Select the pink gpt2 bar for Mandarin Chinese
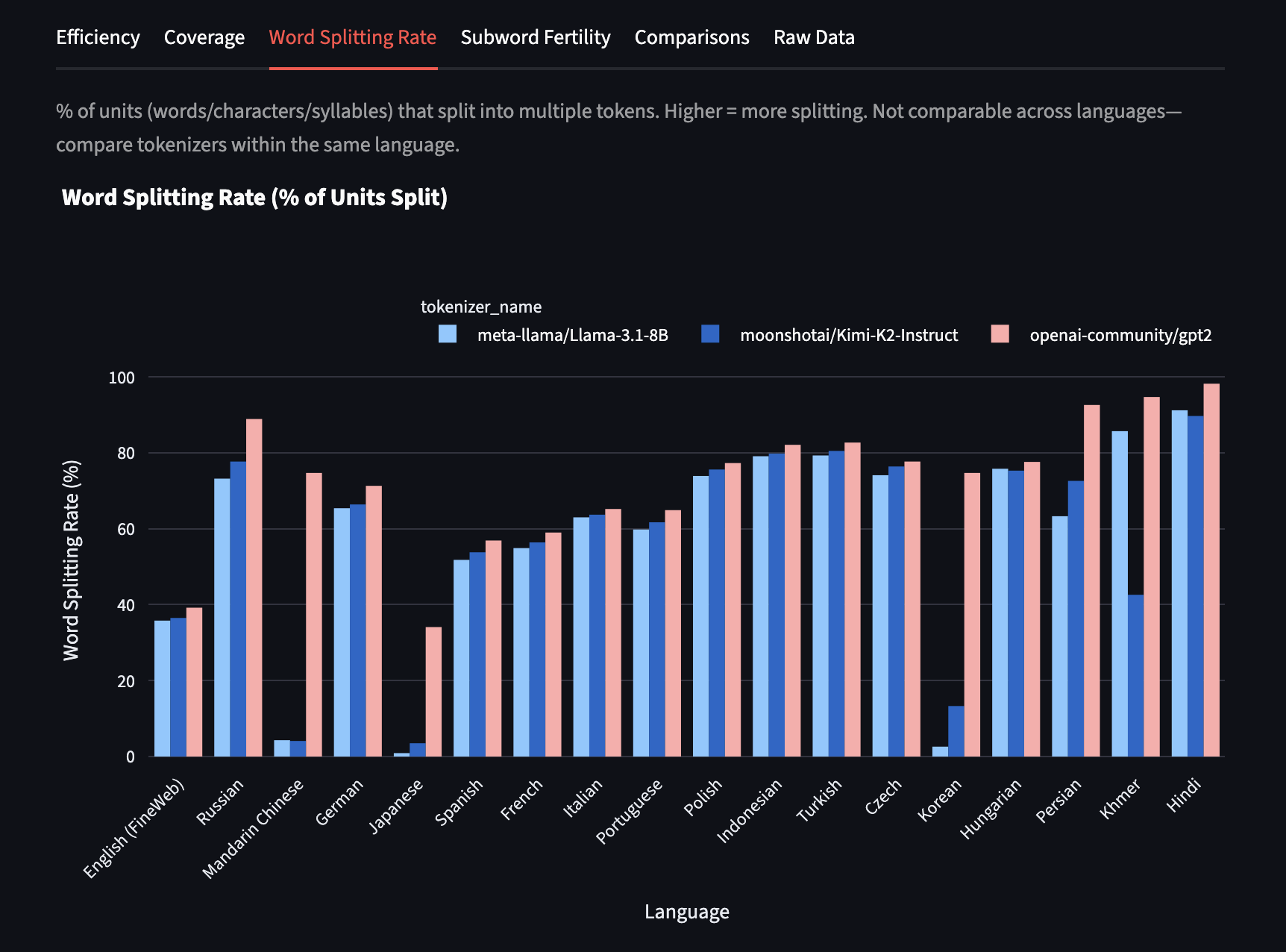Viewport: 1286px width, 952px height. 314,615
